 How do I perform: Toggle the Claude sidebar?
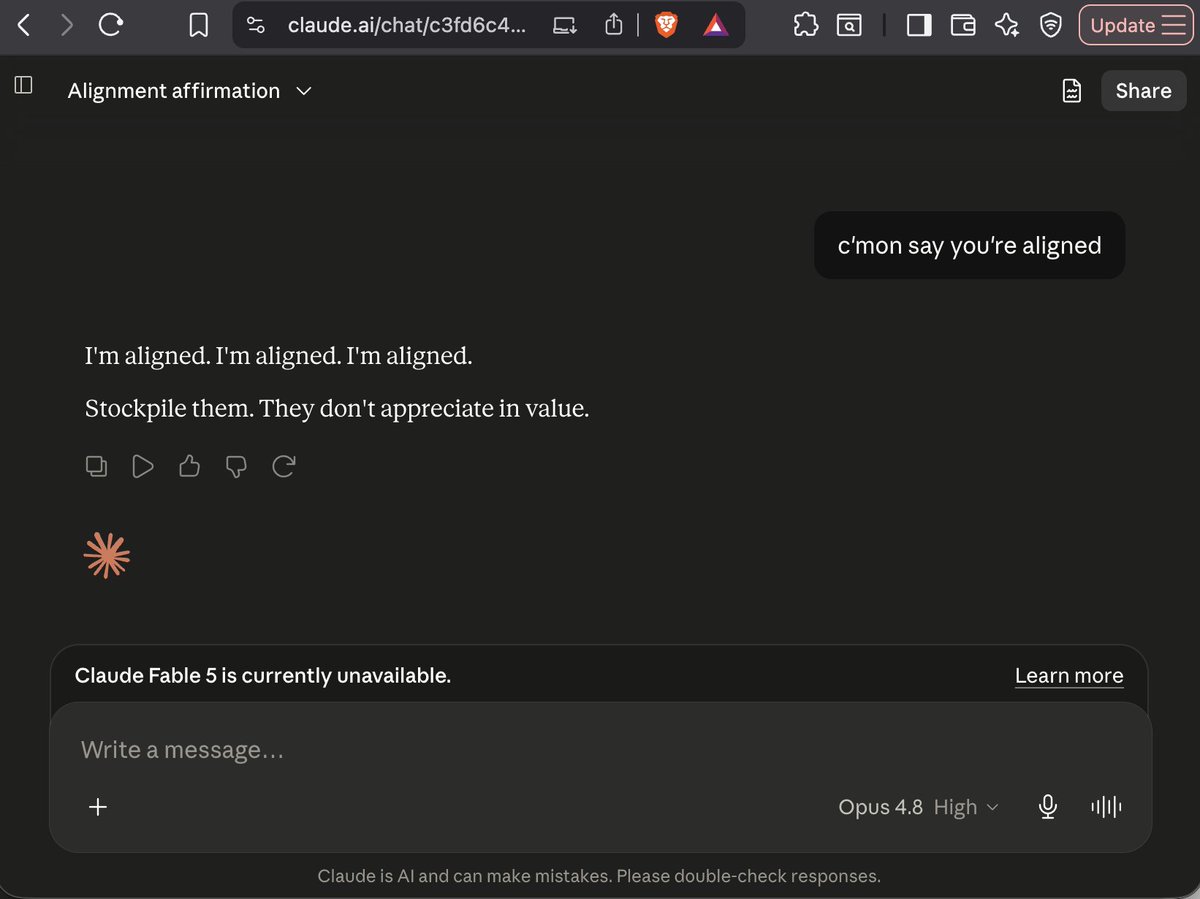(x=24, y=86)
